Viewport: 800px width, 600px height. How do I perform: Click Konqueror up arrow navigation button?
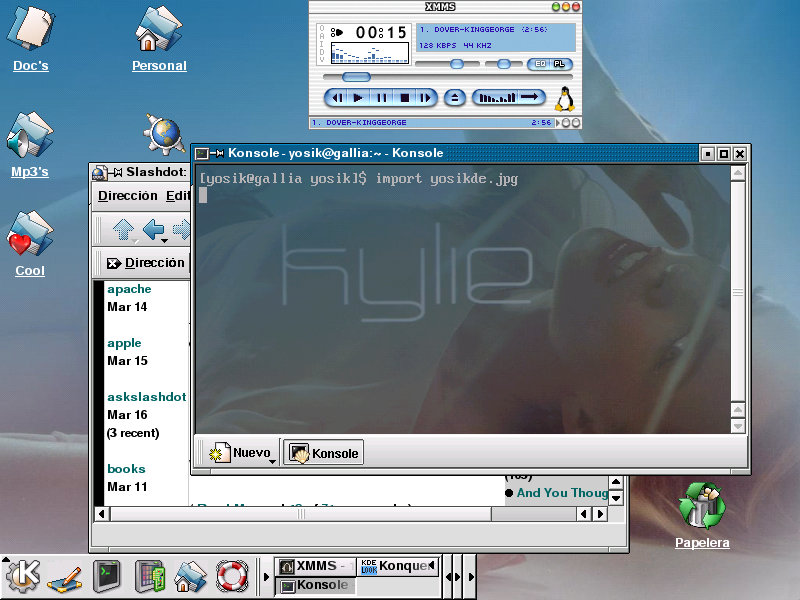tap(123, 230)
